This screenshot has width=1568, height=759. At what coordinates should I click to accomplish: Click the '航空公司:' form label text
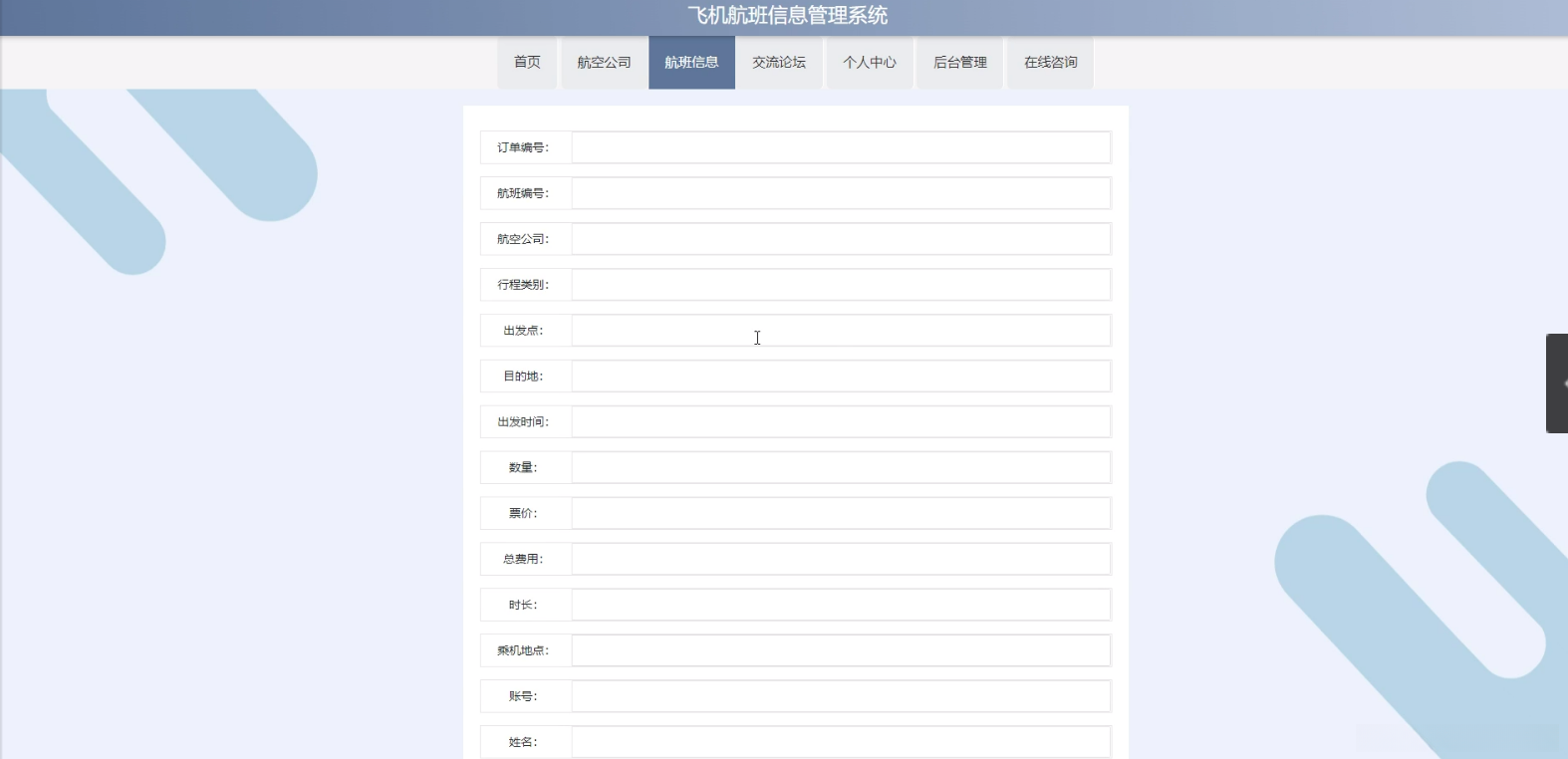pyautogui.click(x=523, y=239)
